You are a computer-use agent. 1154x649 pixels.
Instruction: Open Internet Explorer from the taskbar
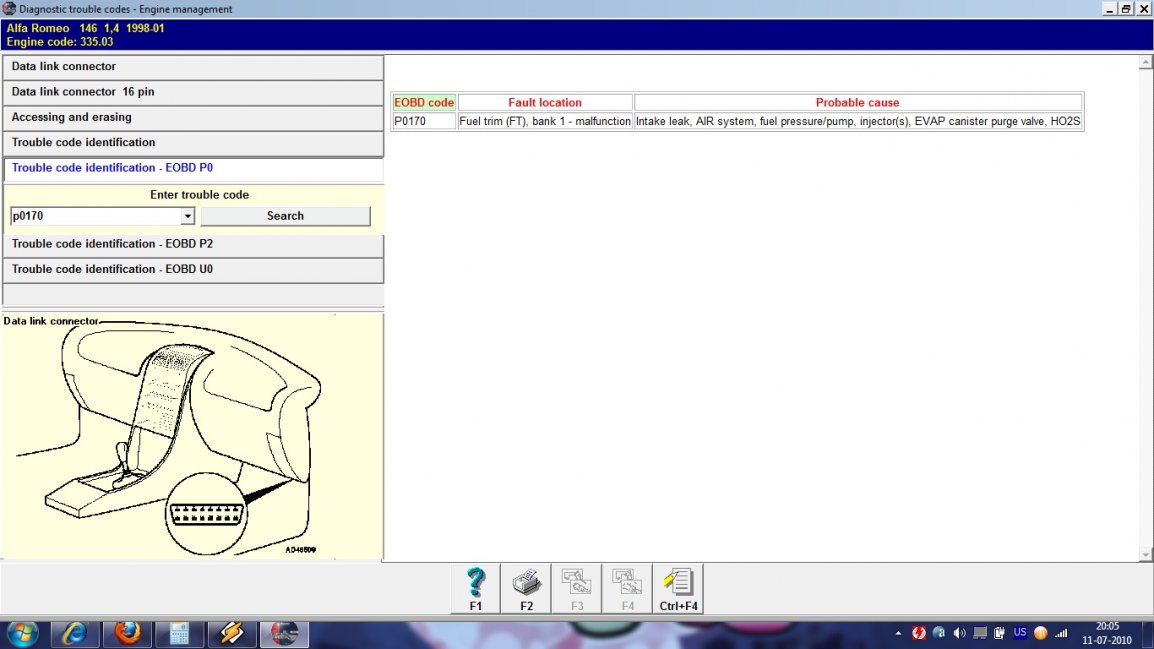click(x=75, y=634)
